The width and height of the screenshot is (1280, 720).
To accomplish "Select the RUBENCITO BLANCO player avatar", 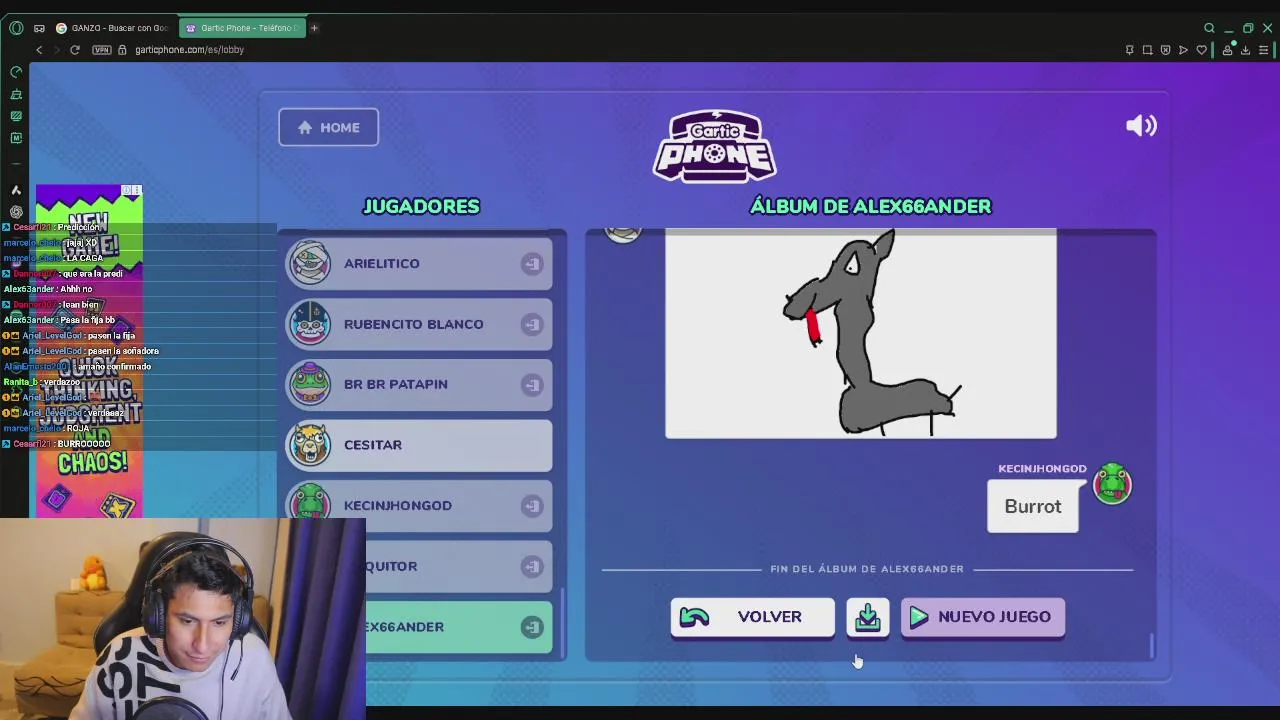I will coord(310,323).
